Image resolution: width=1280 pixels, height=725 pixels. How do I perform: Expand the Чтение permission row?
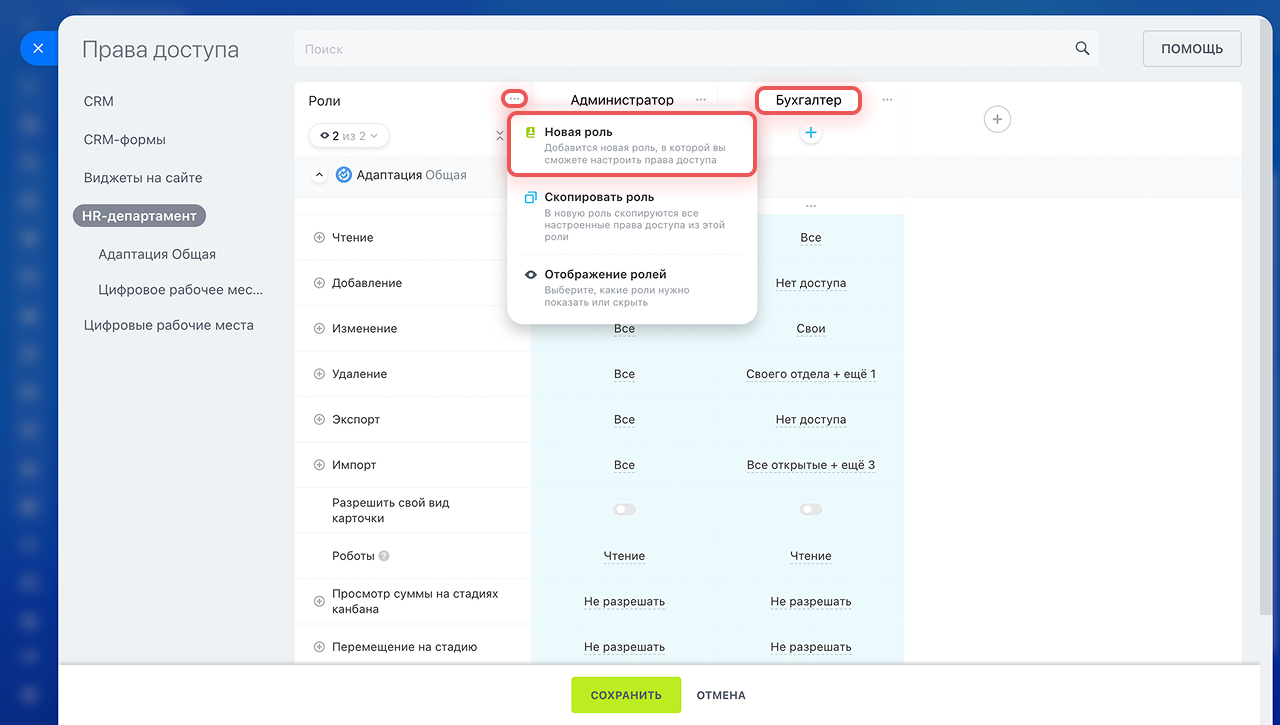pos(320,238)
